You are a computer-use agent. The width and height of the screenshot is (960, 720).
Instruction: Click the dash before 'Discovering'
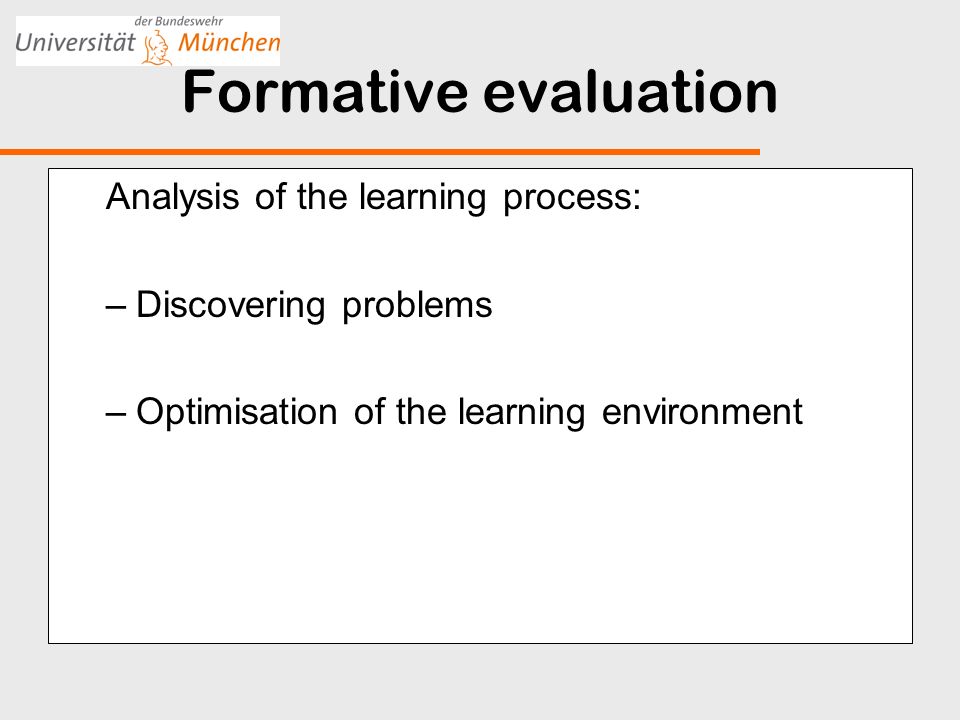pos(116,306)
